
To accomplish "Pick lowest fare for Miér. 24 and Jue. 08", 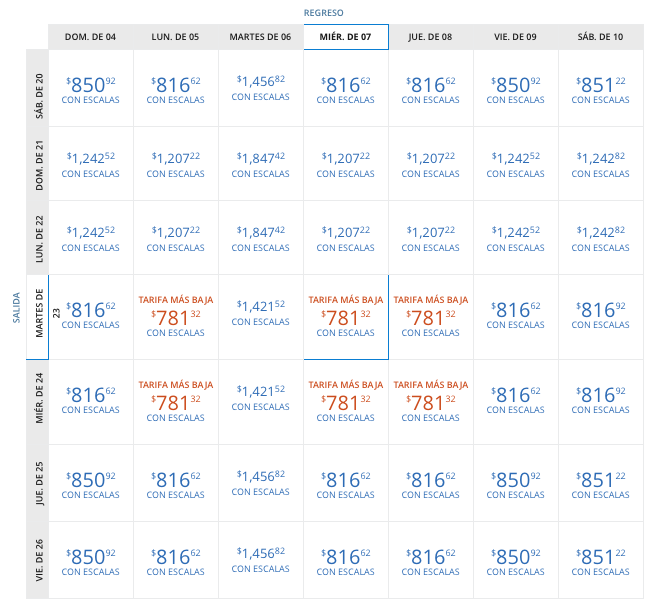I will pyautogui.click(x=430, y=401).
